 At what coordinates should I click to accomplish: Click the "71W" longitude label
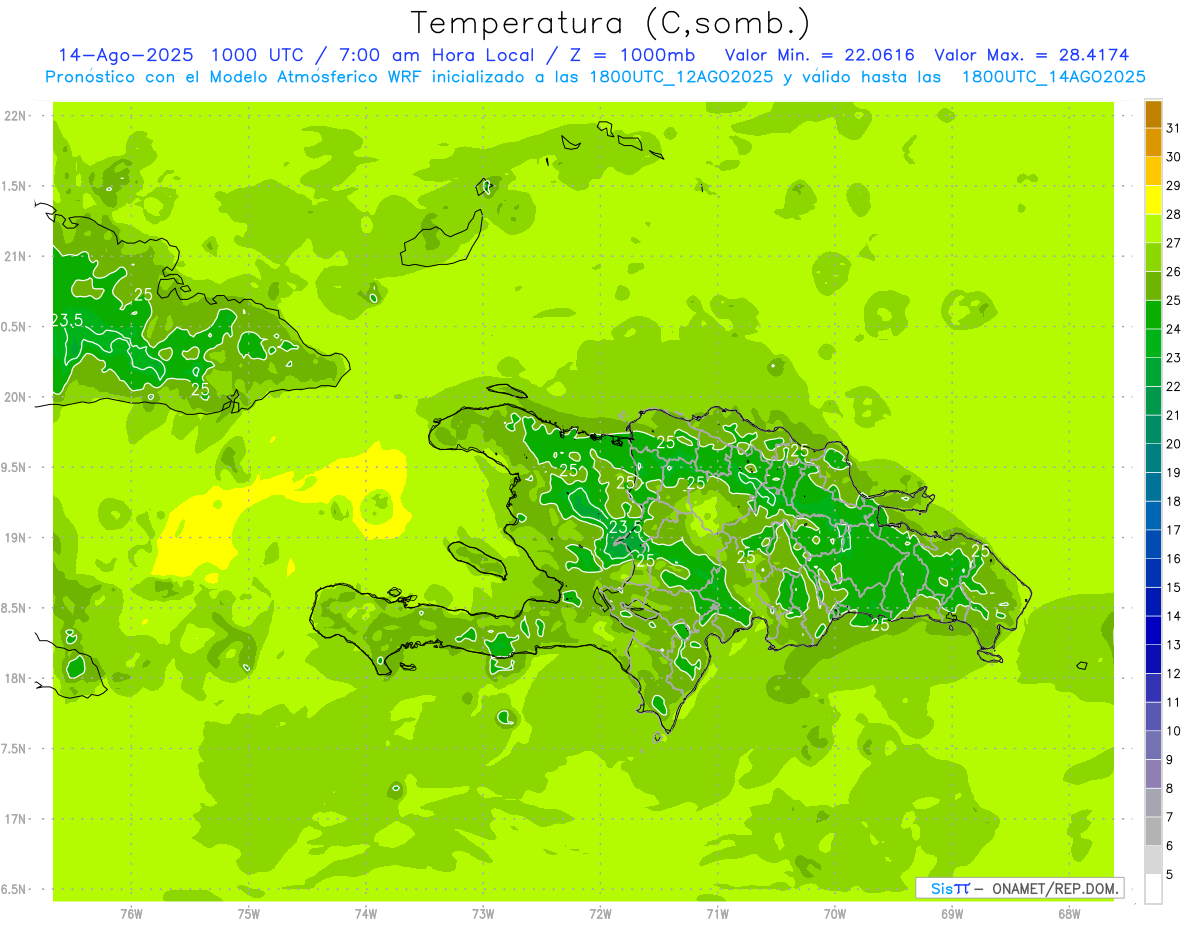coord(717,914)
